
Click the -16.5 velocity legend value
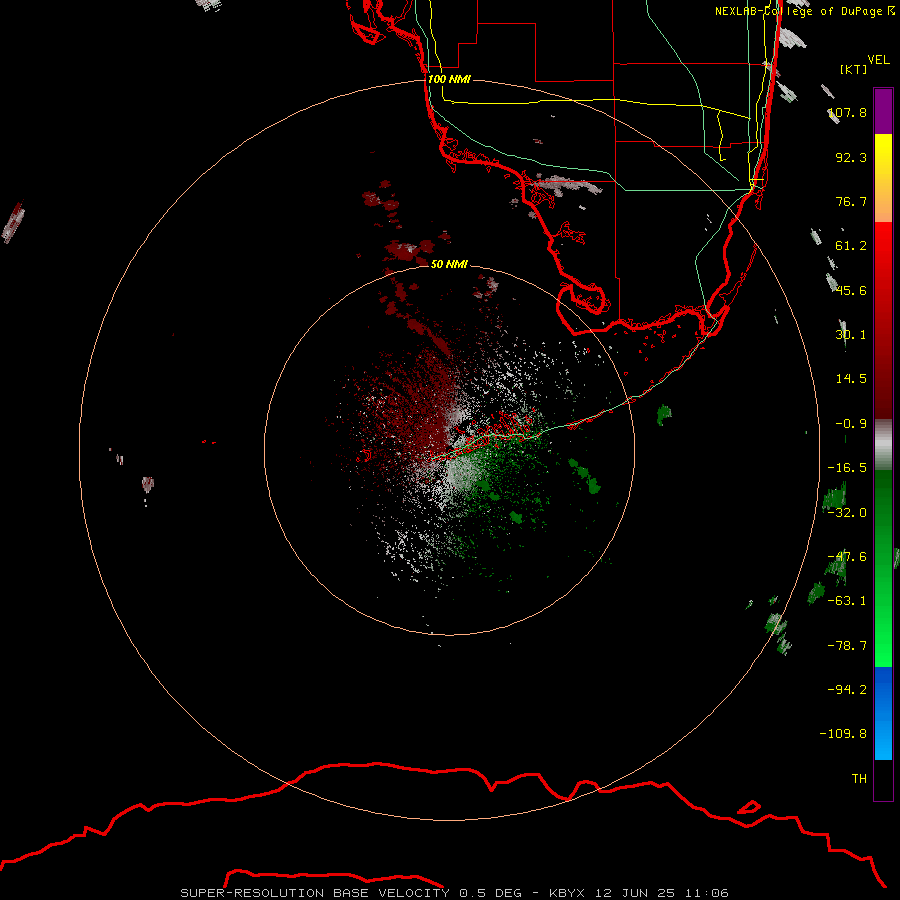(x=847, y=468)
